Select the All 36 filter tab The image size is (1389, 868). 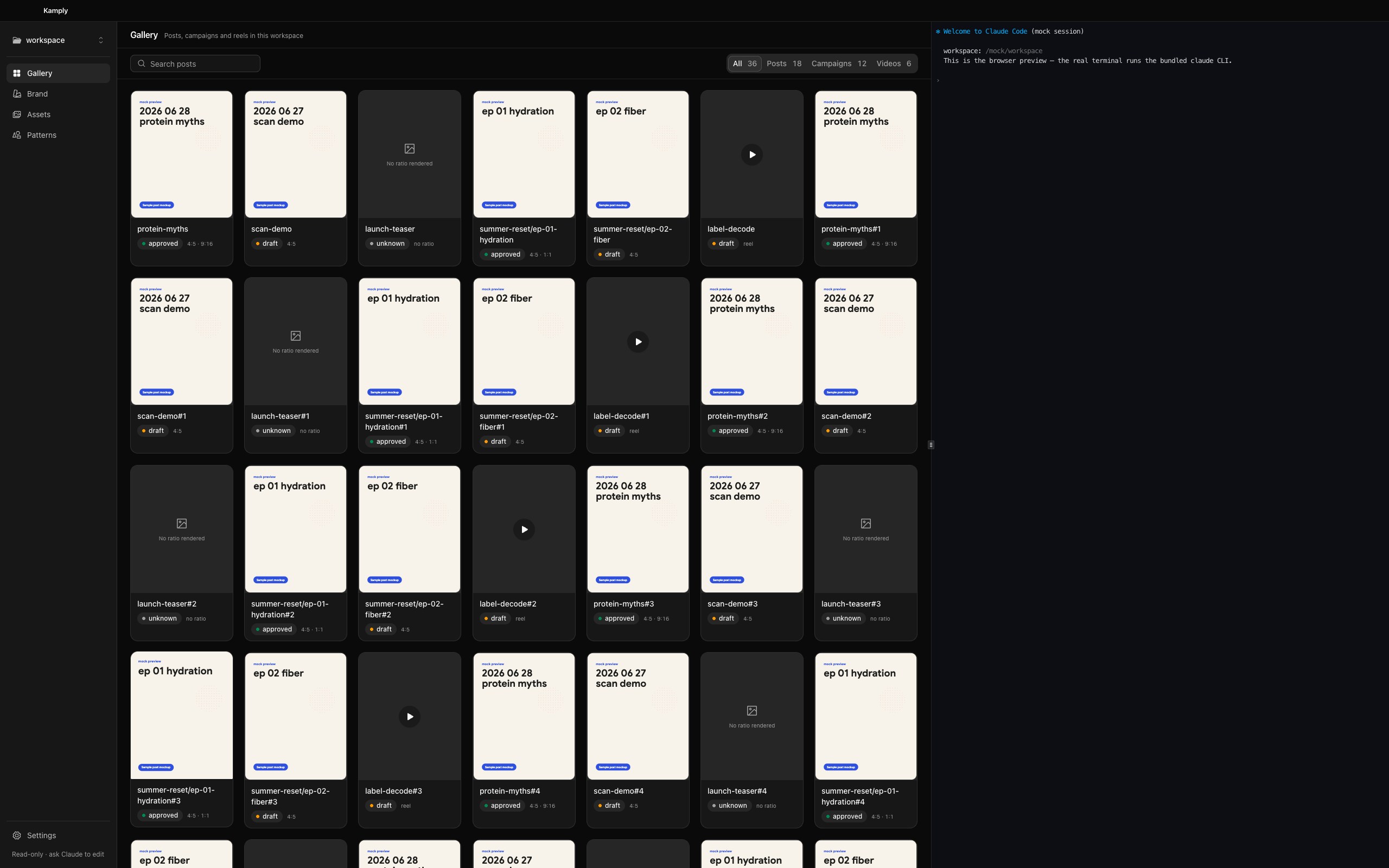pos(744,63)
